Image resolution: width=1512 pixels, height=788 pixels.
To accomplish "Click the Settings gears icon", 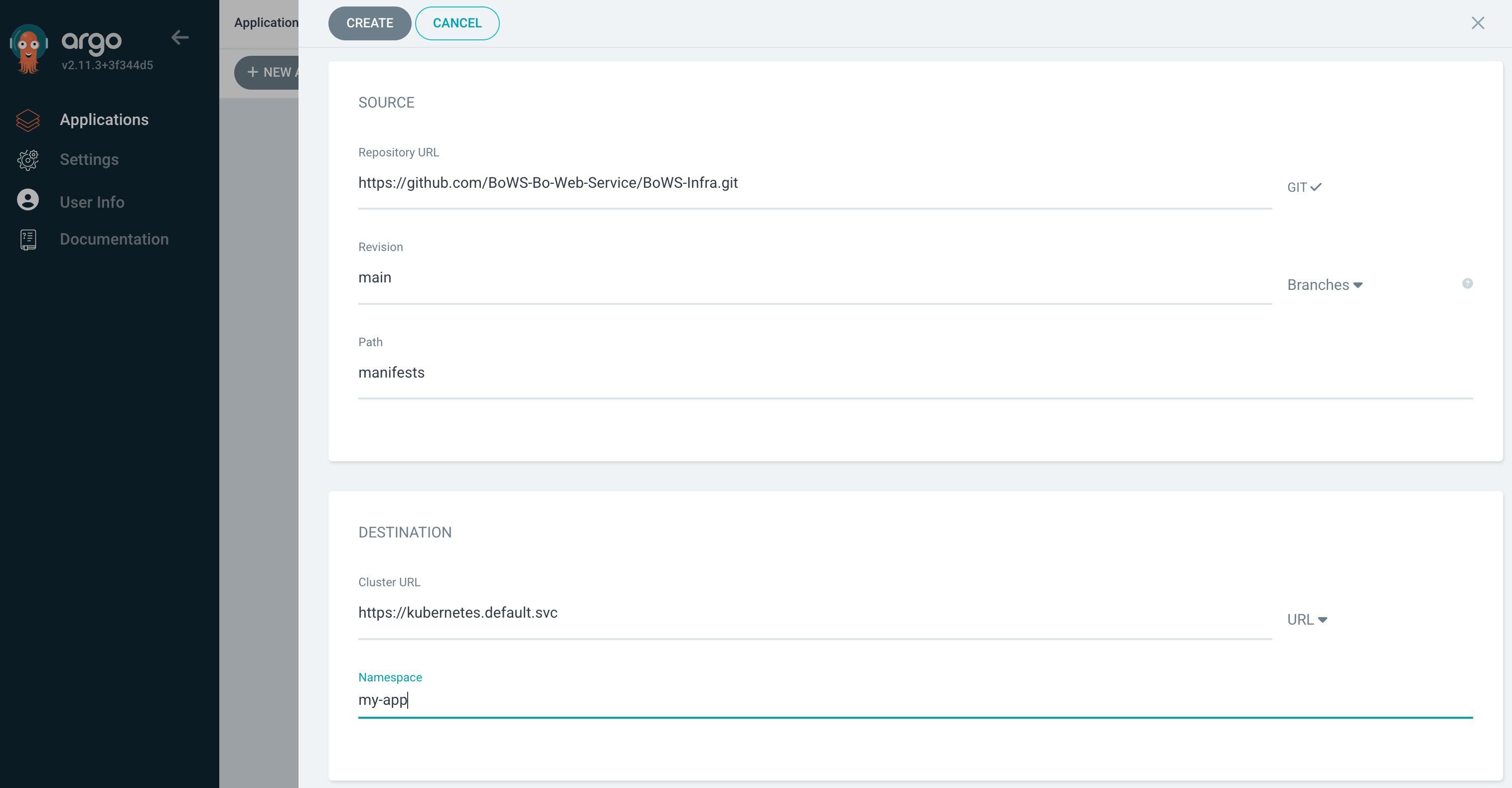I will point(27,159).
